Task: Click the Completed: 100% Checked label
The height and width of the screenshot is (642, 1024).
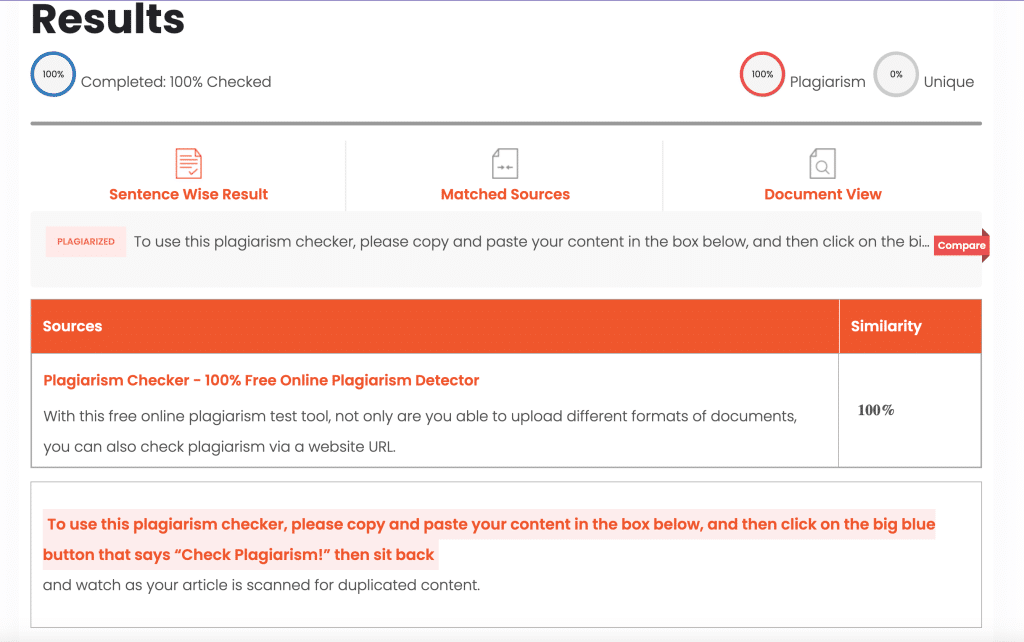Action: [176, 81]
